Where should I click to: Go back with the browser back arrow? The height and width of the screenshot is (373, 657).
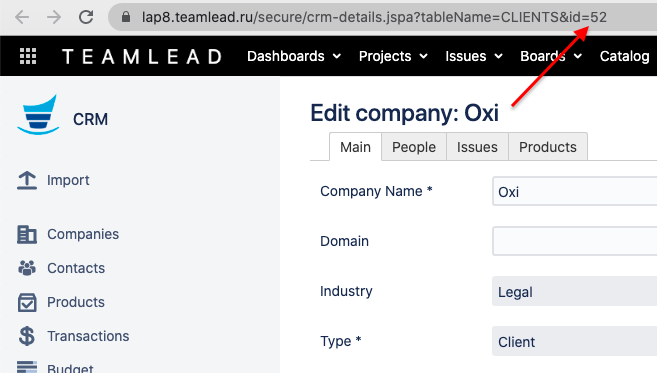[x=22, y=17]
